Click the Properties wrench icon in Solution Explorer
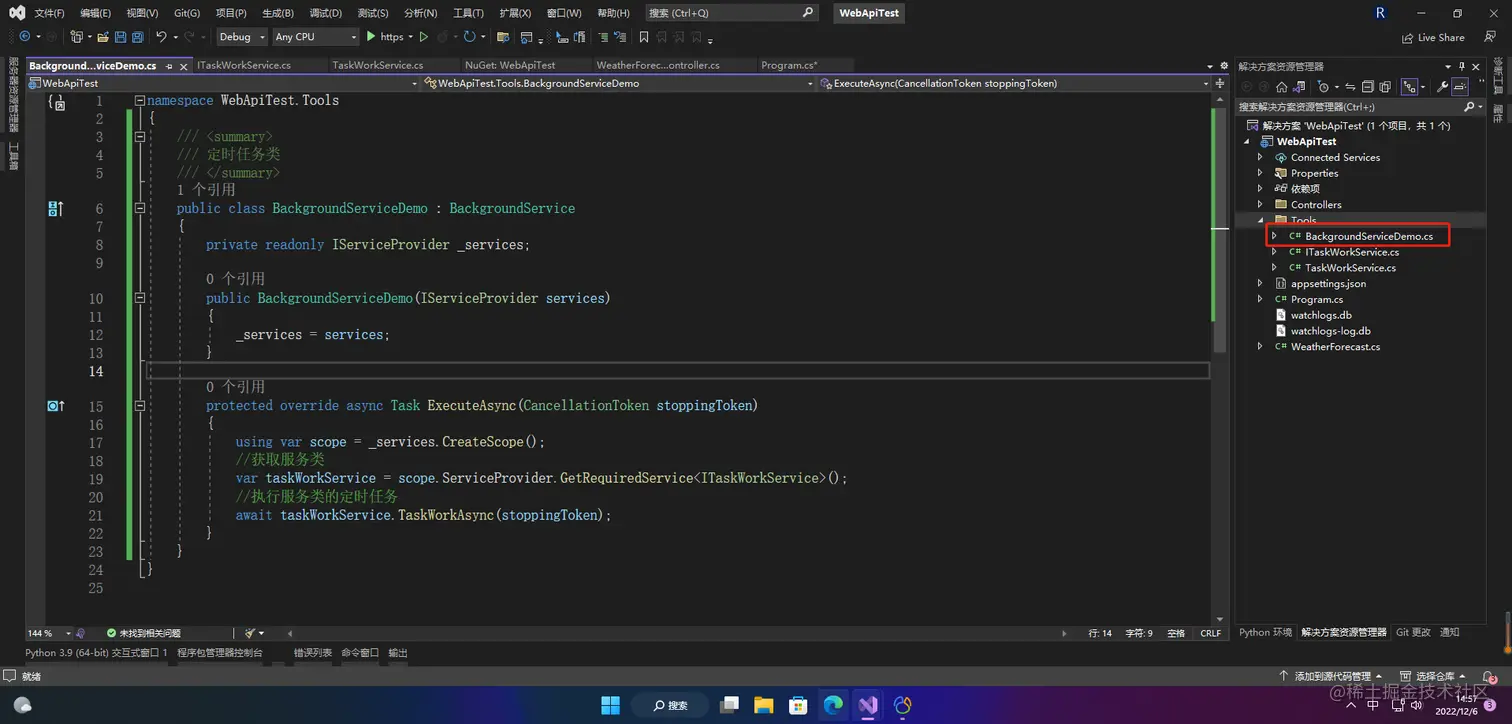 coord(1442,87)
